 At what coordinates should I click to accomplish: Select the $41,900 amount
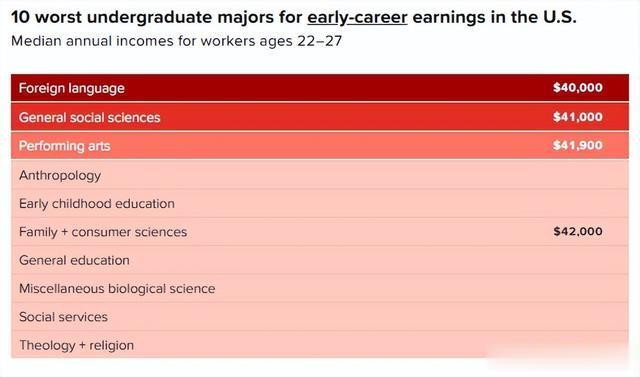click(578, 146)
